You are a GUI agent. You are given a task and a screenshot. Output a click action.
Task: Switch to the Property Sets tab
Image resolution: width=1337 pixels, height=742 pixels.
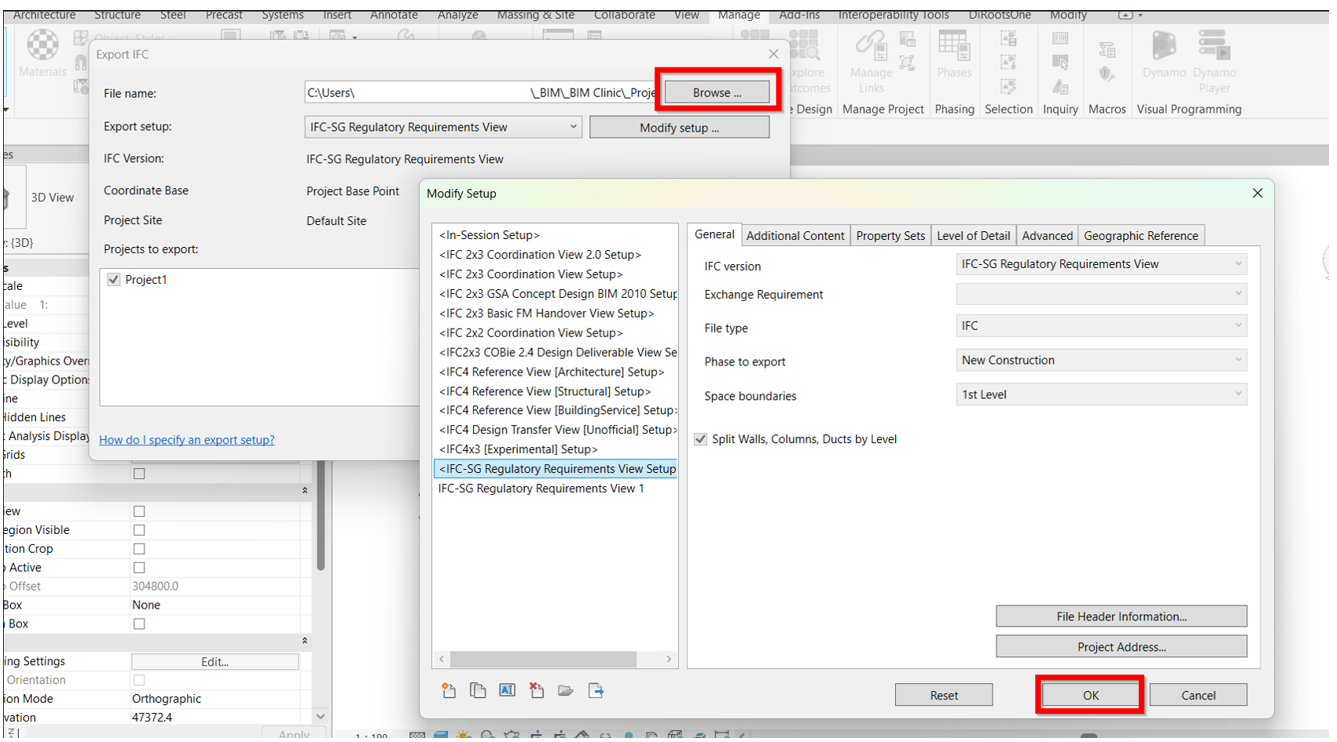click(x=890, y=236)
